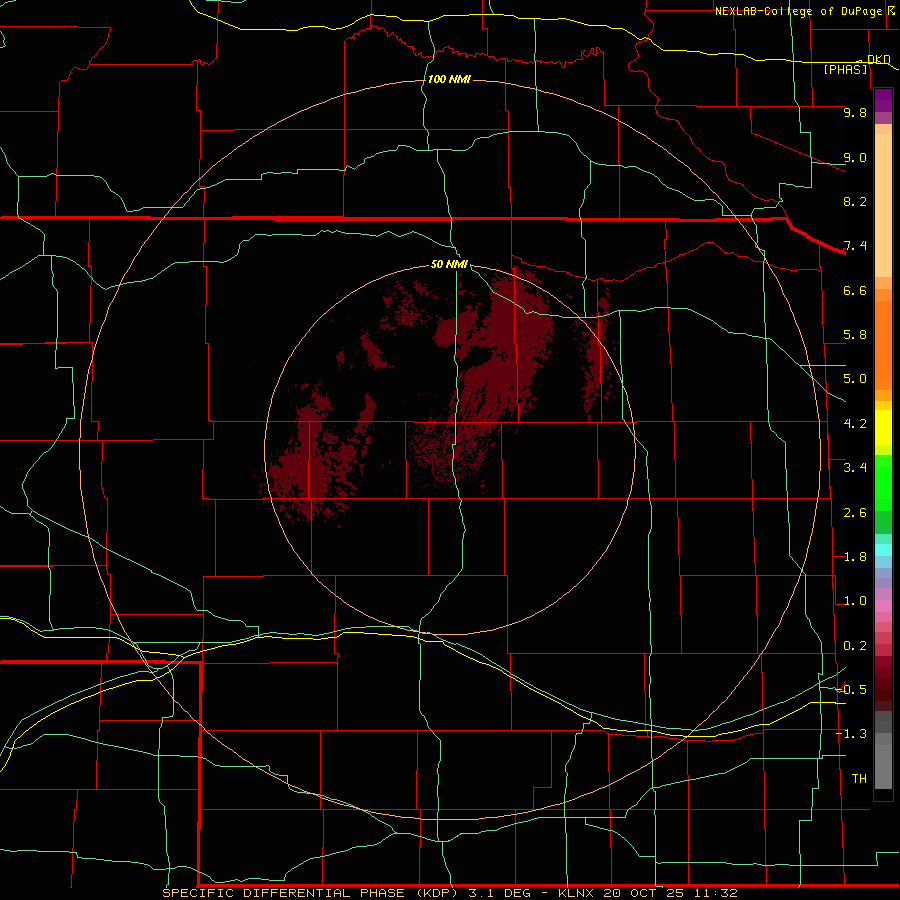Click the cyan segment of the color bar
The image size is (900, 900).
(883, 550)
